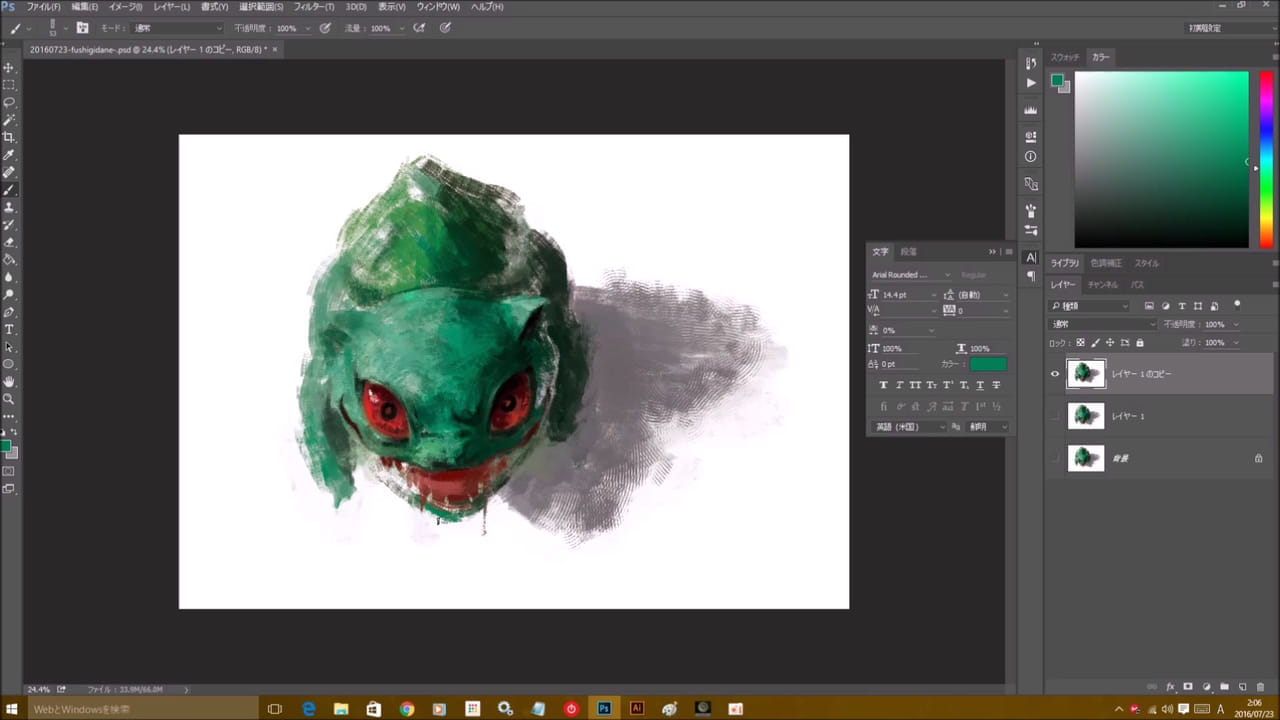The height and width of the screenshot is (720, 1280).
Task: Open the フィルター(T) menu
Action: click(314, 7)
